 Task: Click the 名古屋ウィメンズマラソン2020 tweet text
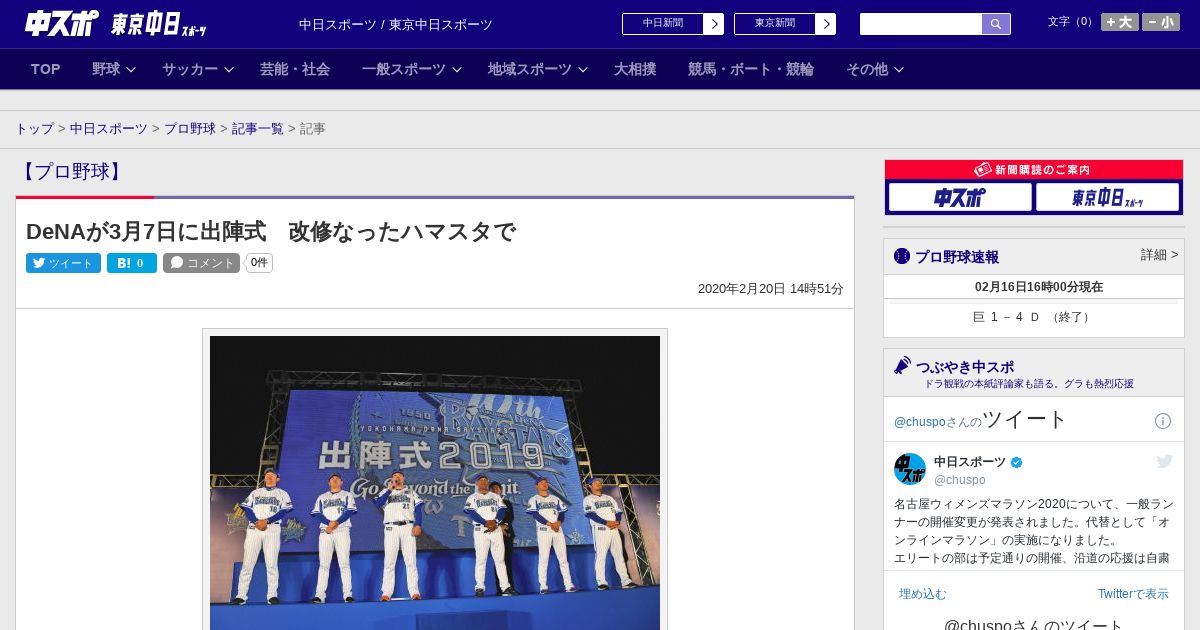tap(1034, 531)
